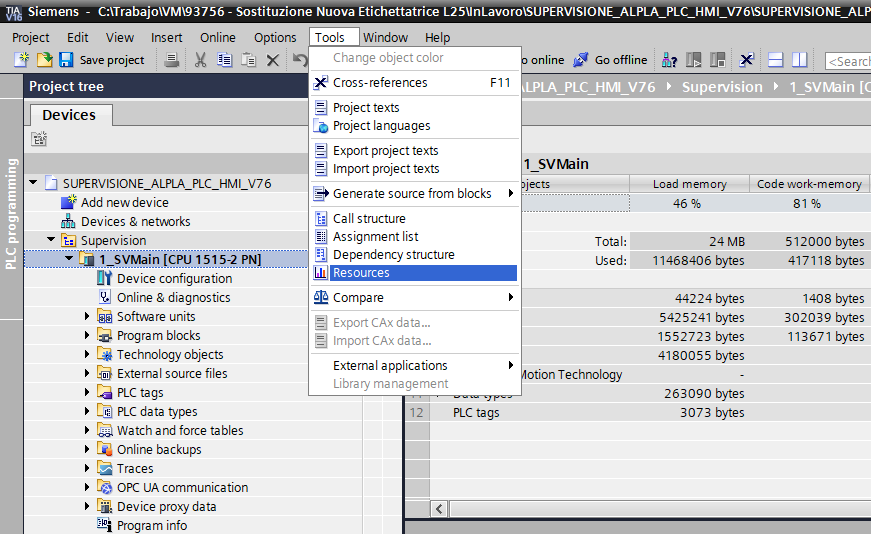
Task: Collapse the 1_SVMain CPU node
Action: pyautogui.click(x=69, y=259)
